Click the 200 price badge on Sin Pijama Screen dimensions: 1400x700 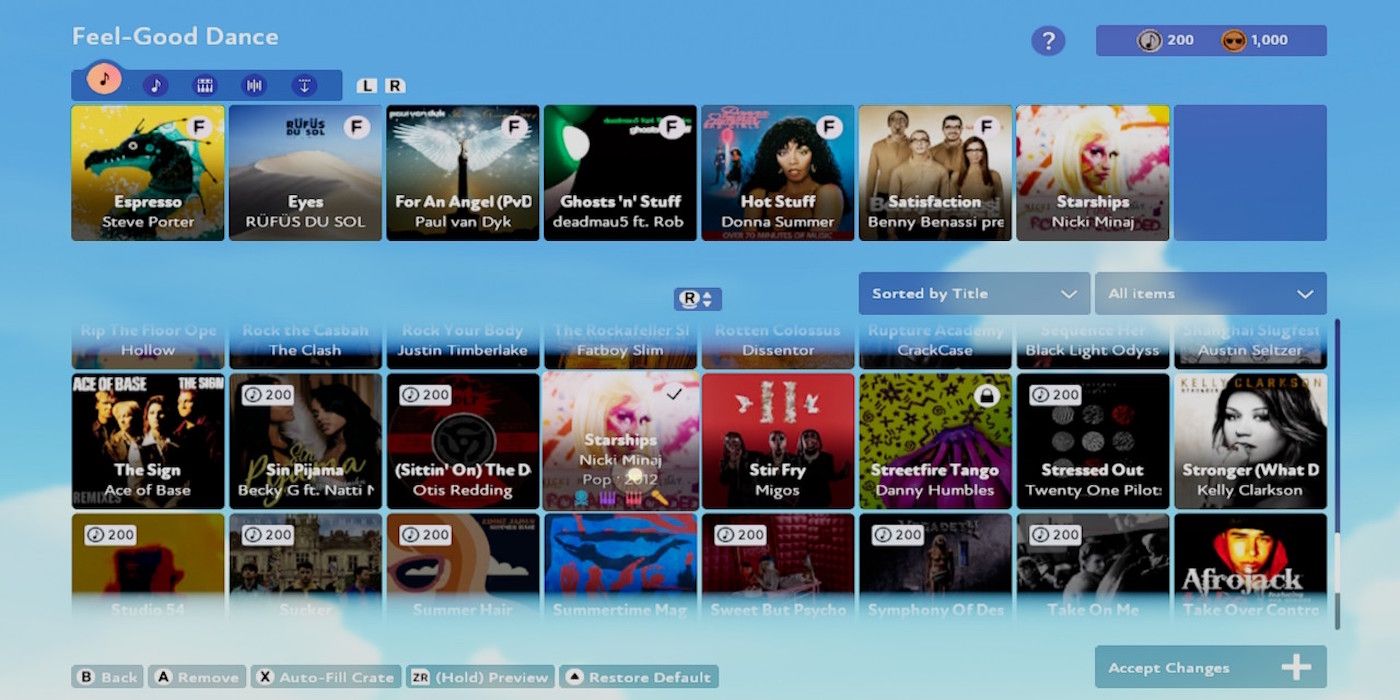(x=269, y=395)
